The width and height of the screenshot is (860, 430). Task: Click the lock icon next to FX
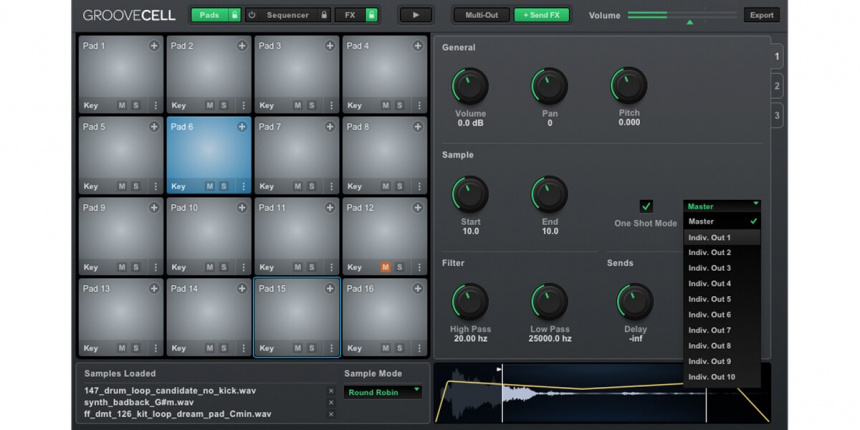click(x=372, y=15)
